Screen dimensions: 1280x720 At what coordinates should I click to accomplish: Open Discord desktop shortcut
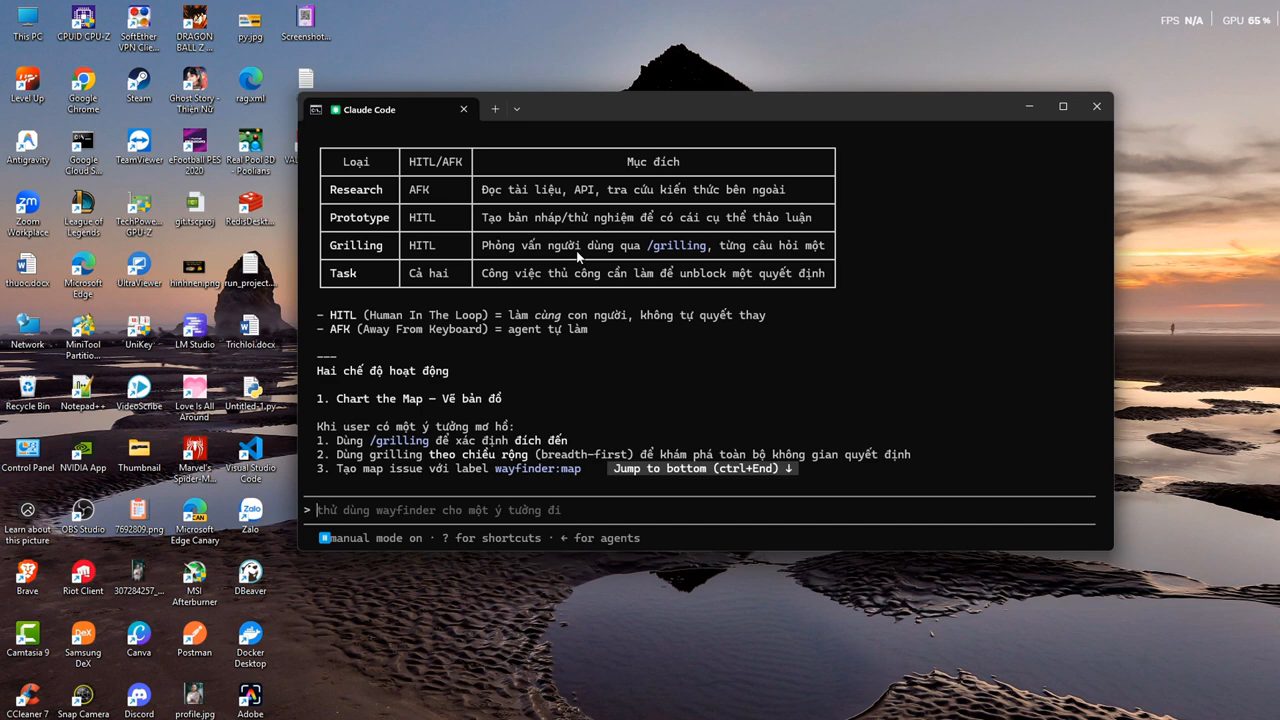pyautogui.click(x=139, y=702)
